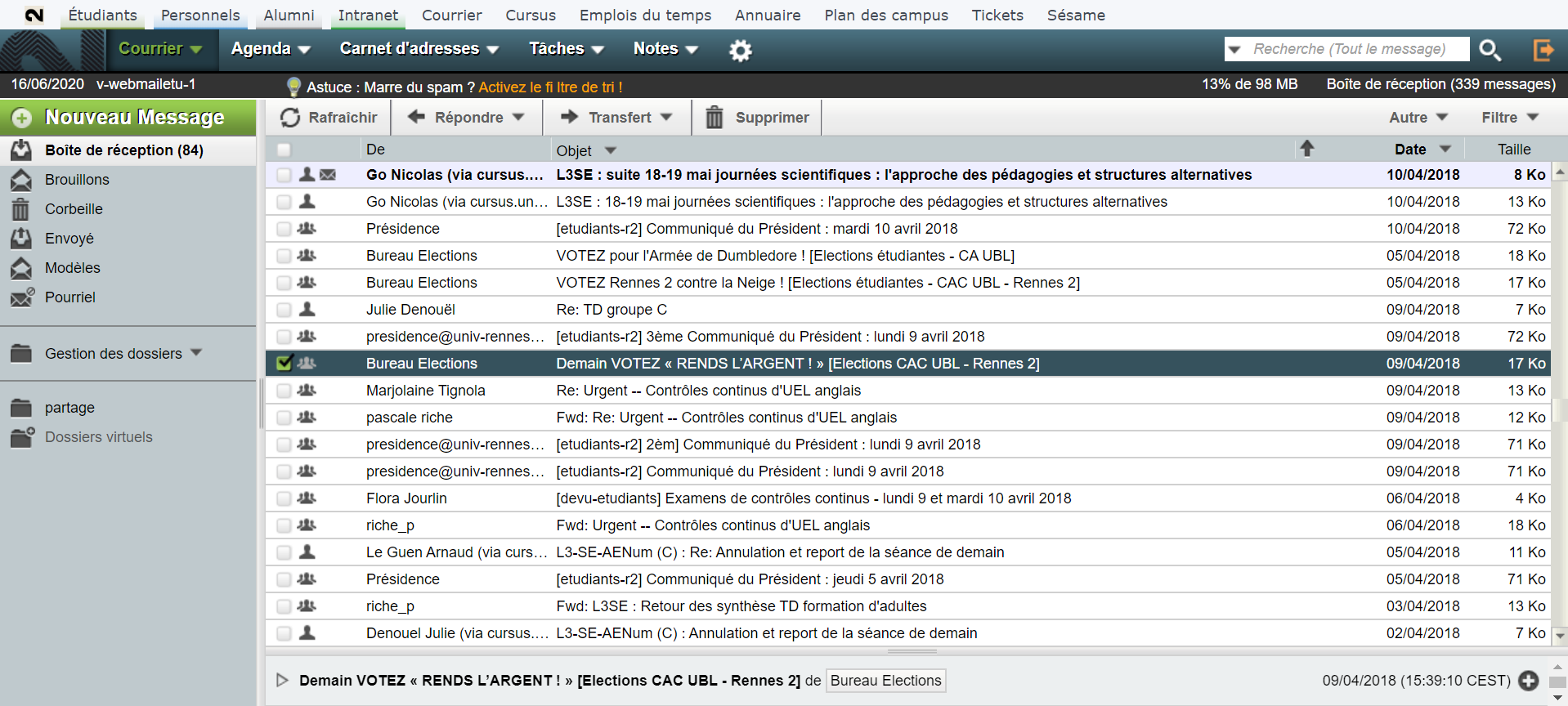
Task: Open the Filtre dropdown
Action: (x=1509, y=118)
